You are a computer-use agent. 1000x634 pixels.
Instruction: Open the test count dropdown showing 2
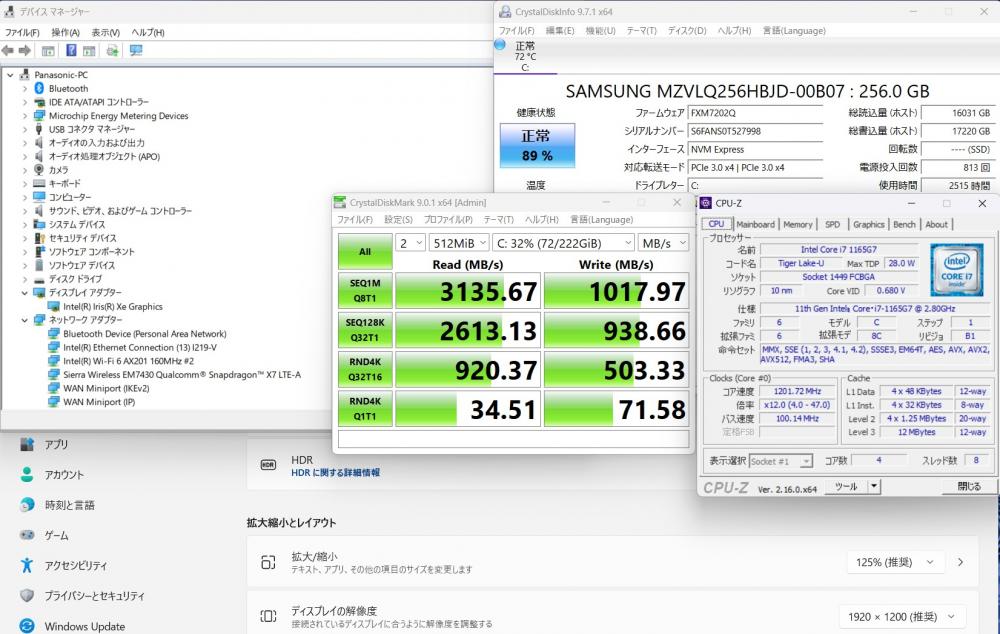click(x=410, y=243)
